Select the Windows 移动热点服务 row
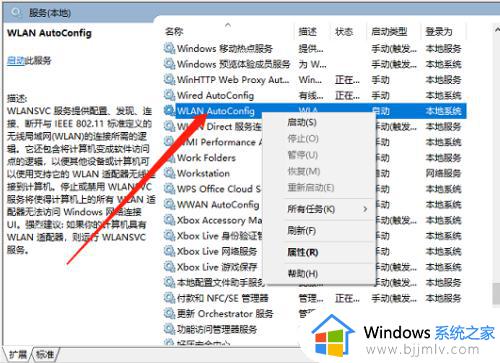Image resolution: width=500 pixels, height=363 pixels. point(314,48)
